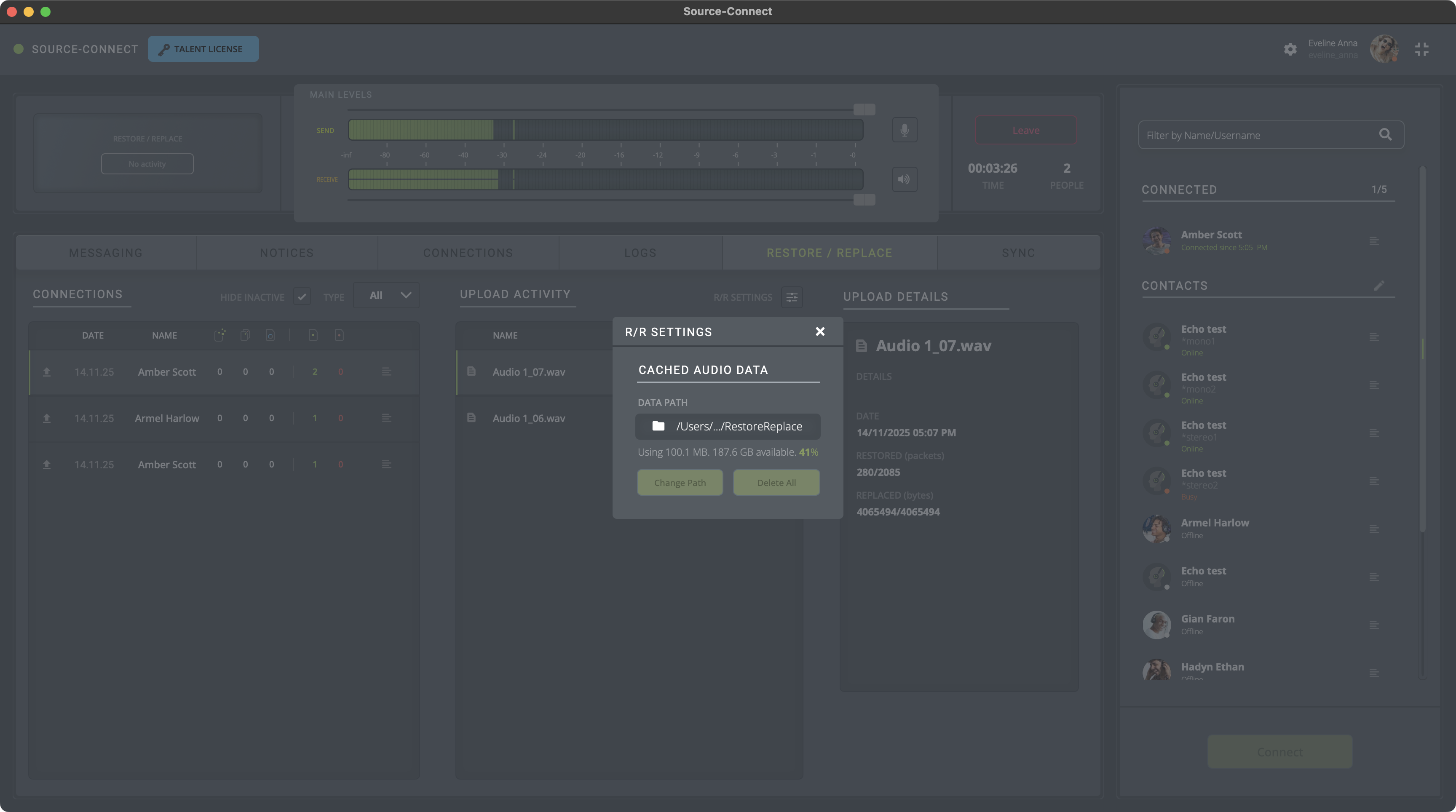Switch to the Messaging tab

(106, 253)
